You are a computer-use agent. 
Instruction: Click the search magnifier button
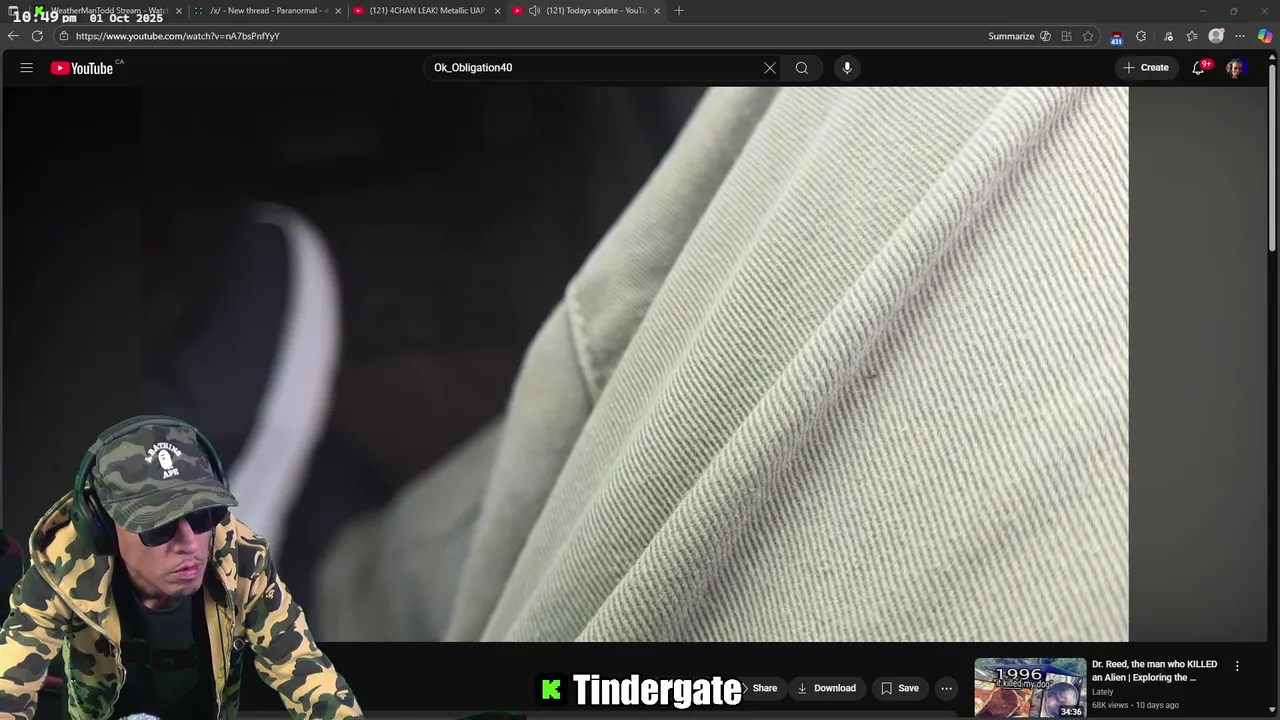802,68
